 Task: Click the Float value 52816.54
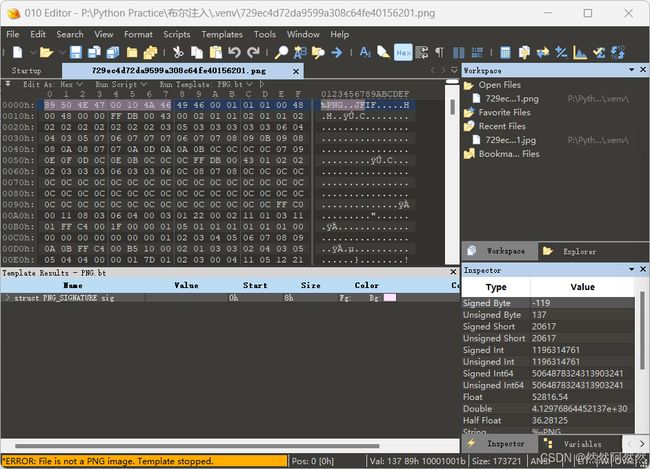pyautogui.click(x=550, y=397)
